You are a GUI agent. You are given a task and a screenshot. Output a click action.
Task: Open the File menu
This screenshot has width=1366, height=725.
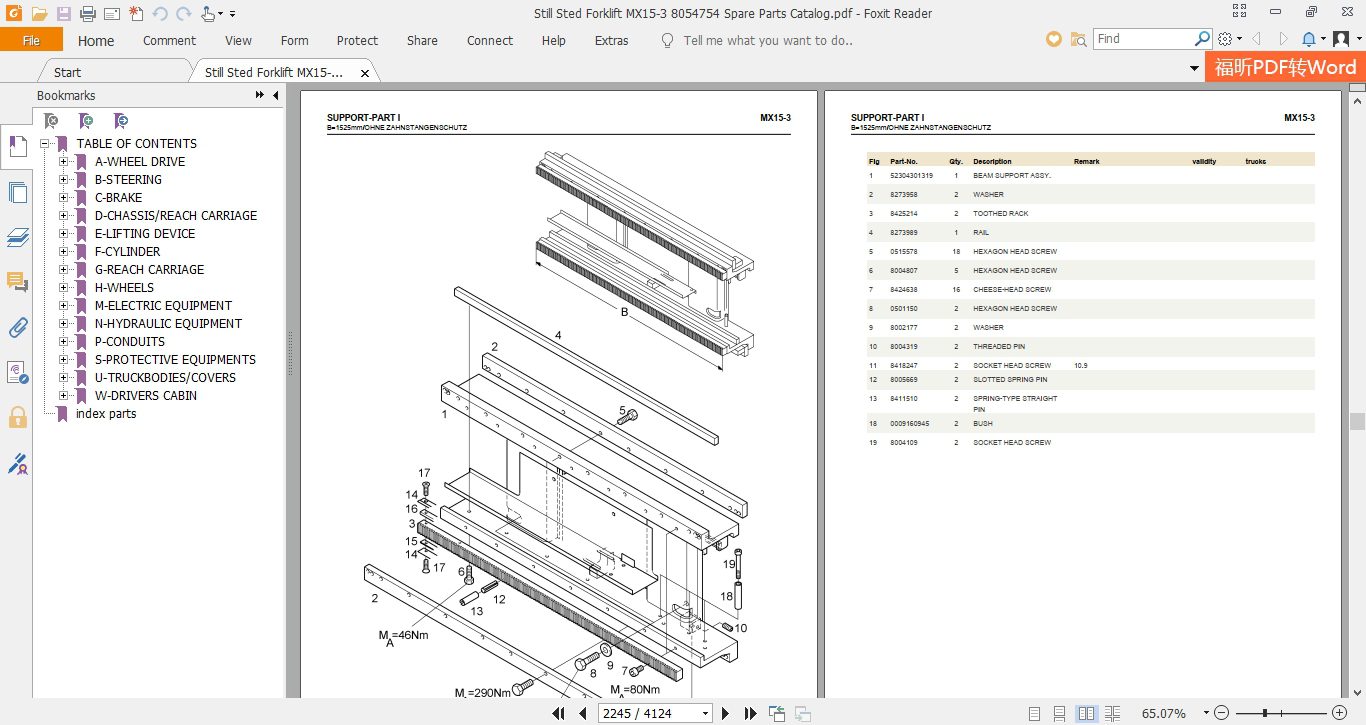tap(31, 40)
